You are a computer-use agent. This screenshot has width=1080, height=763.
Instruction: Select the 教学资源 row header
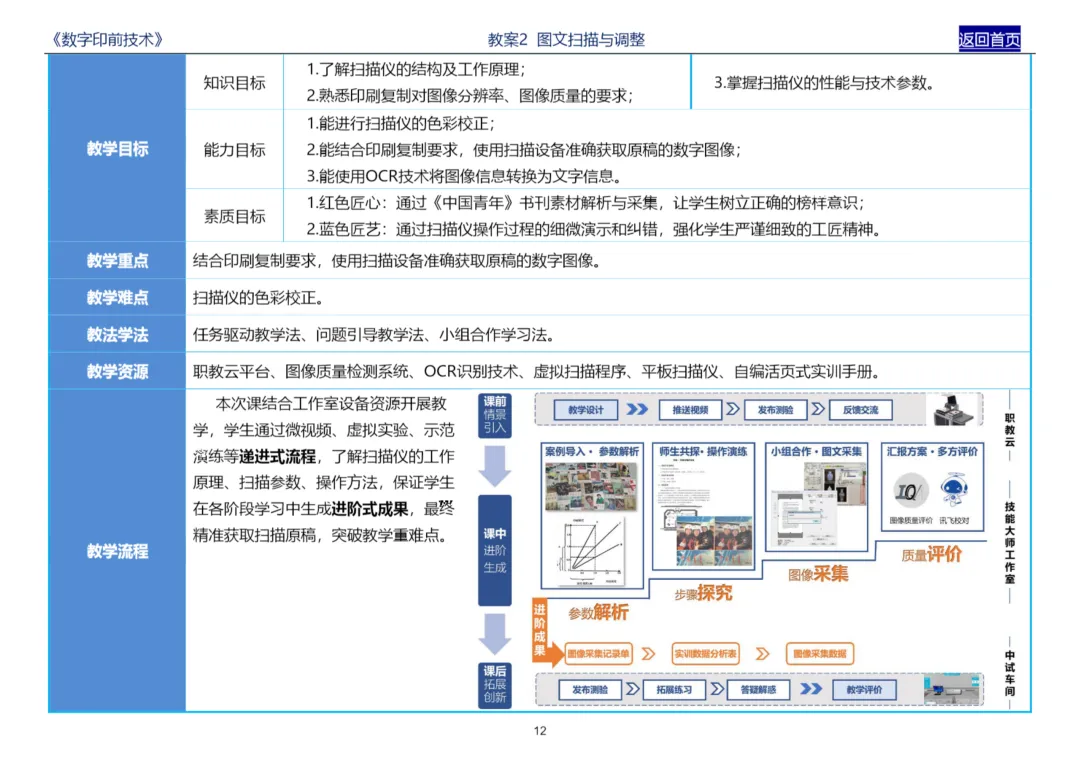tap(117, 372)
